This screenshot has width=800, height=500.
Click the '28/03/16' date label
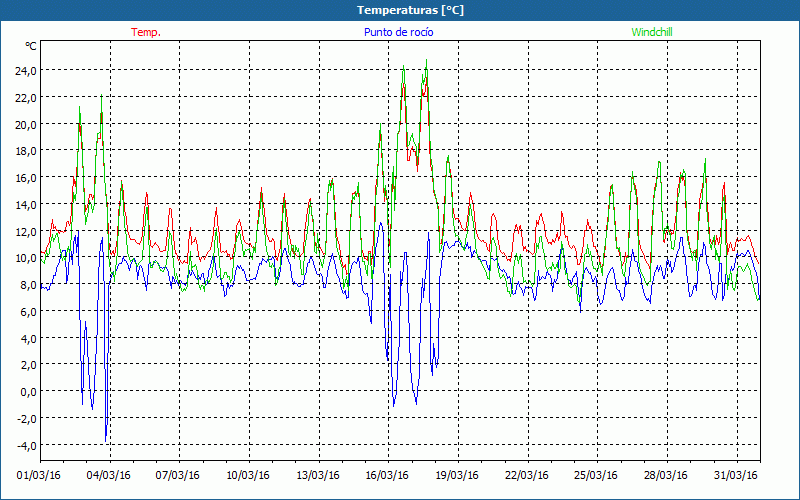(x=666, y=476)
